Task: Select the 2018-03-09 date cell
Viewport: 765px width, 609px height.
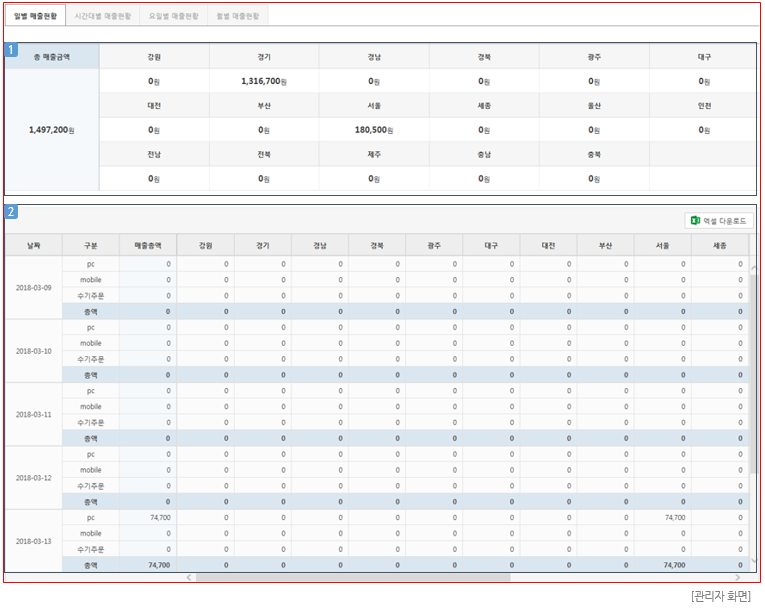Action: coord(33,287)
